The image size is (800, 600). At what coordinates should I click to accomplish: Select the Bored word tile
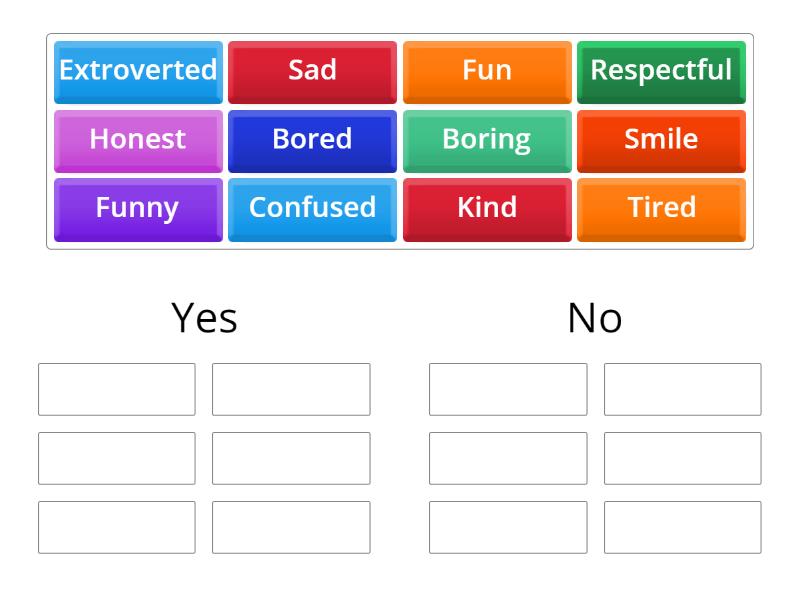coord(312,140)
